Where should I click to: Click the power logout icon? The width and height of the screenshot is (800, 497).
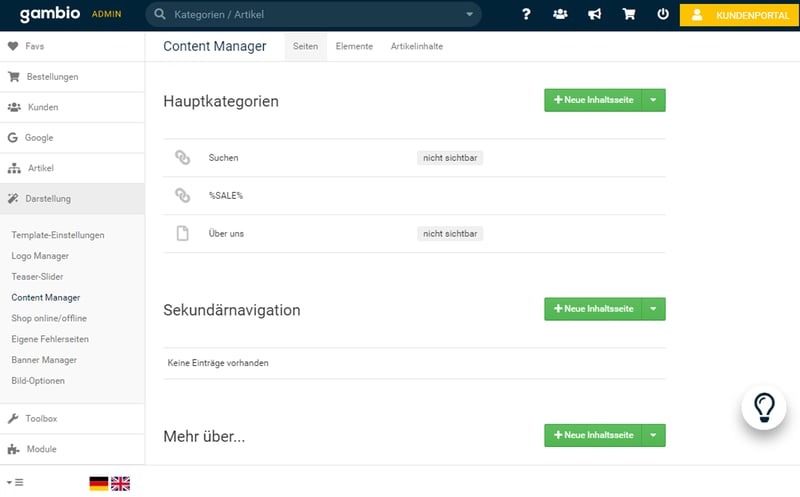coord(662,15)
